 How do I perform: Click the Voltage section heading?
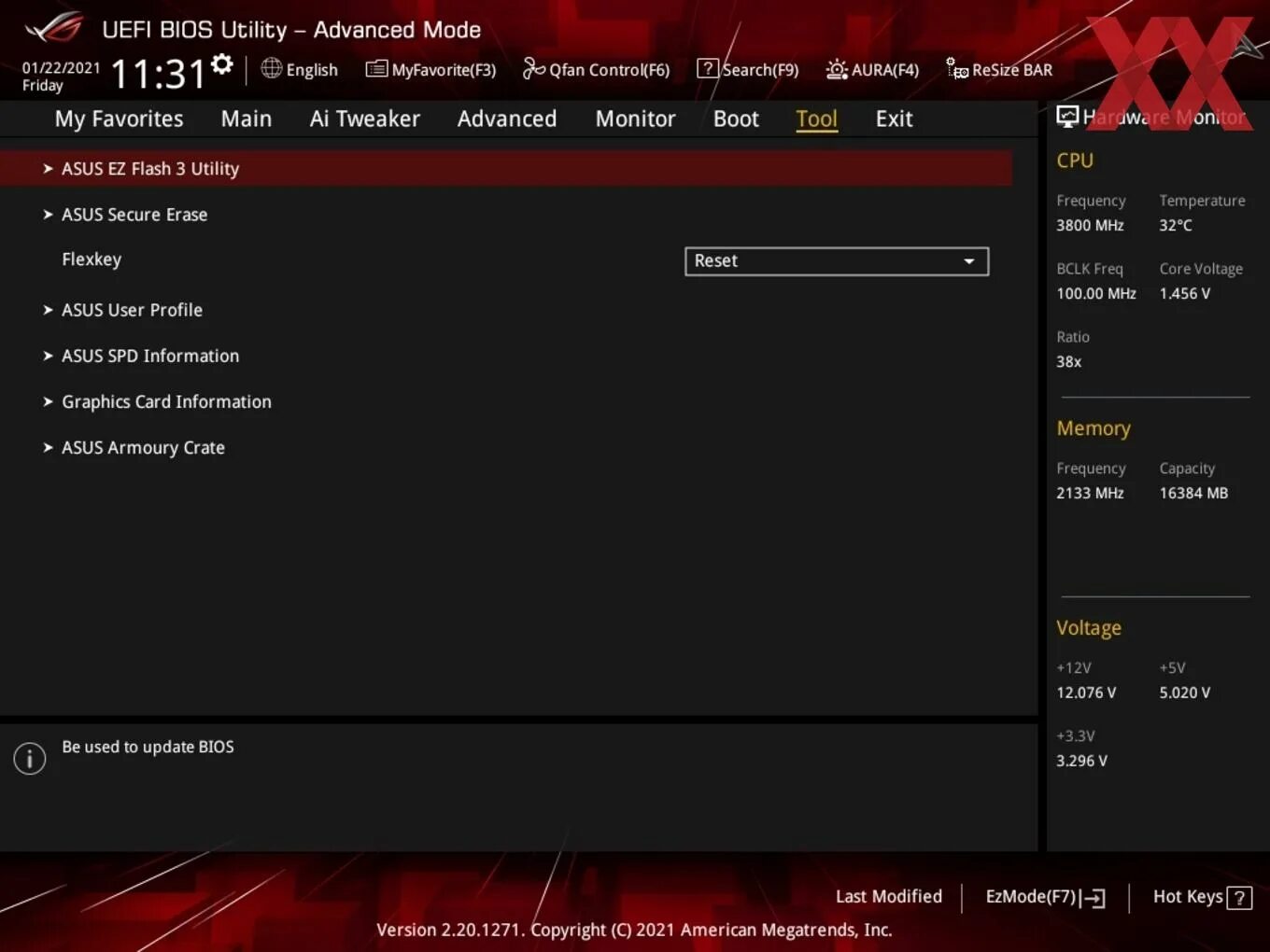[1089, 628]
